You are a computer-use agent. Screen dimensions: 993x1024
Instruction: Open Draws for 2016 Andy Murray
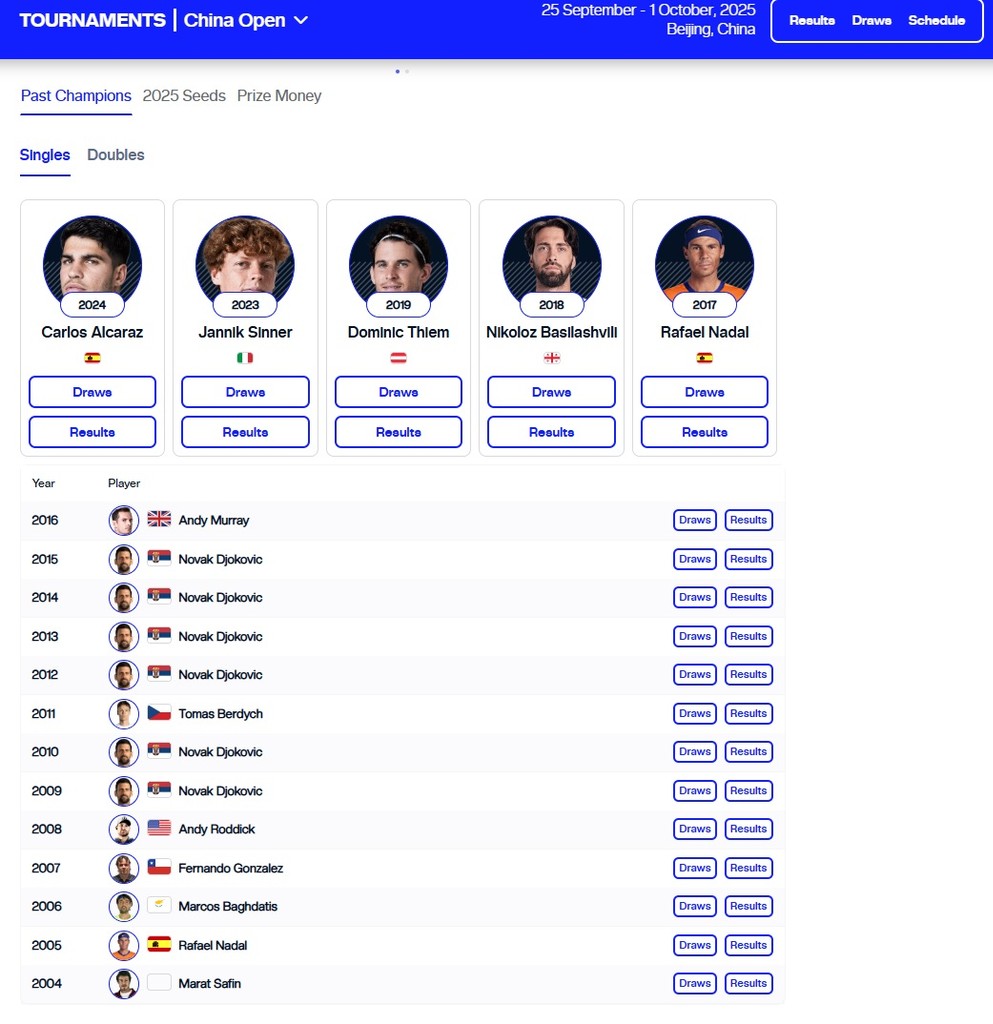695,520
